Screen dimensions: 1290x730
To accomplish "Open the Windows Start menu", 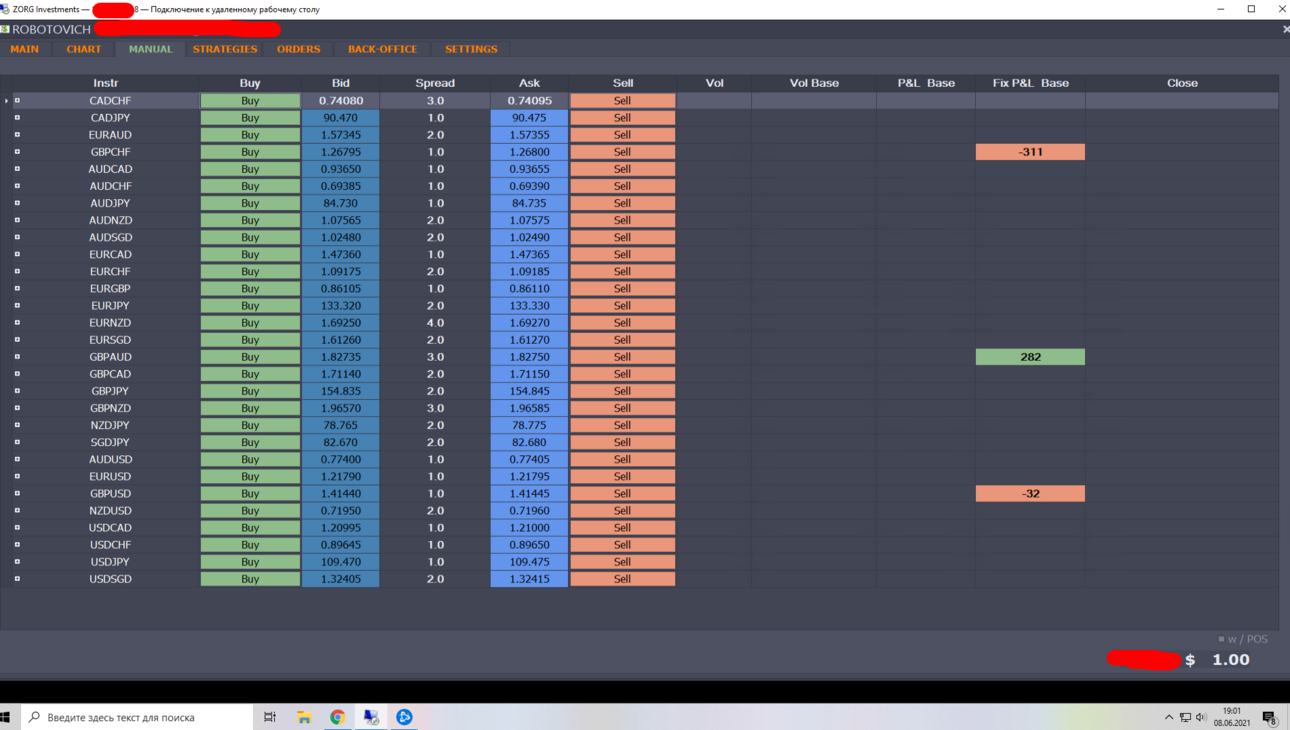I will point(5,717).
